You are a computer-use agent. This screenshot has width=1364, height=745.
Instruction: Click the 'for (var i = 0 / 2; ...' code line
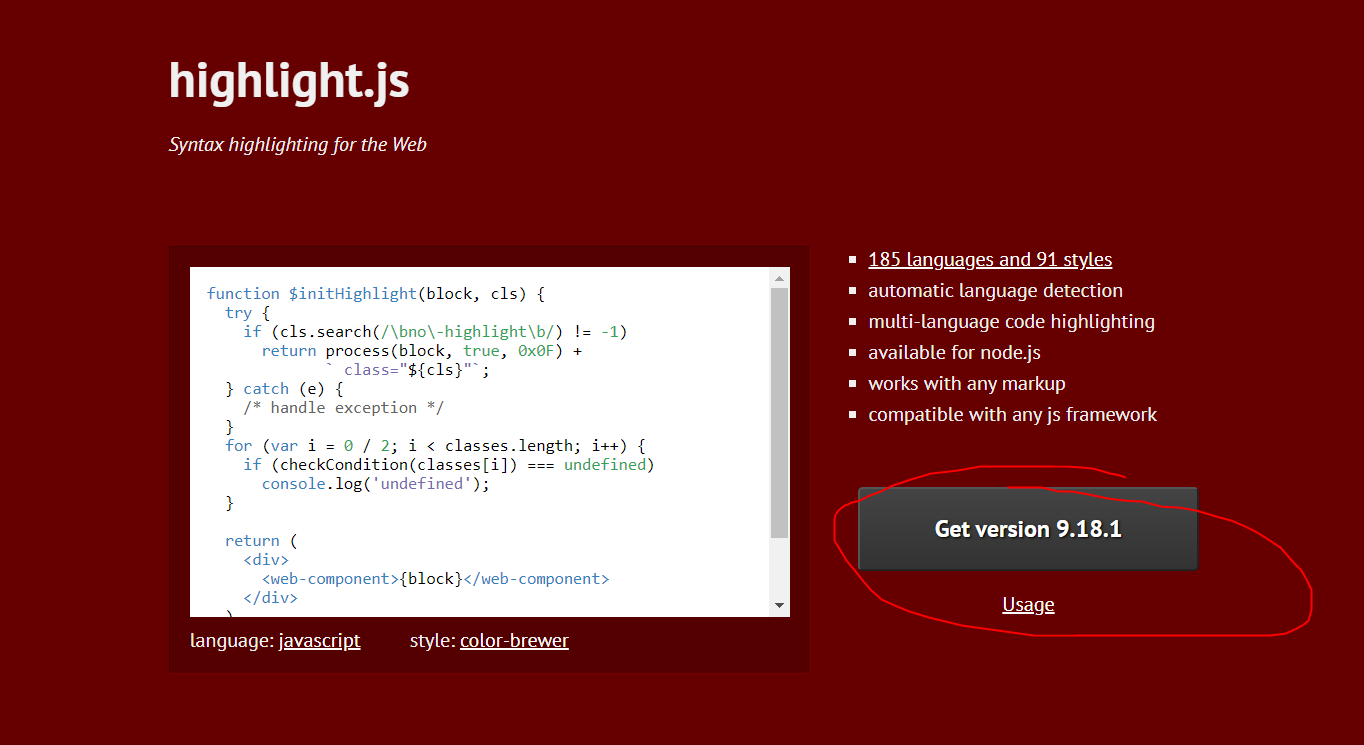coord(435,445)
